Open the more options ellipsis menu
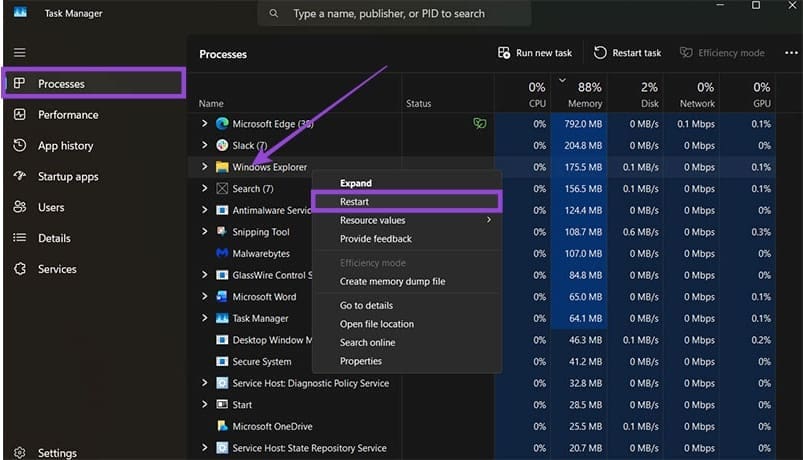Image resolution: width=803 pixels, height=460 pixels. [x=791, y=53]
